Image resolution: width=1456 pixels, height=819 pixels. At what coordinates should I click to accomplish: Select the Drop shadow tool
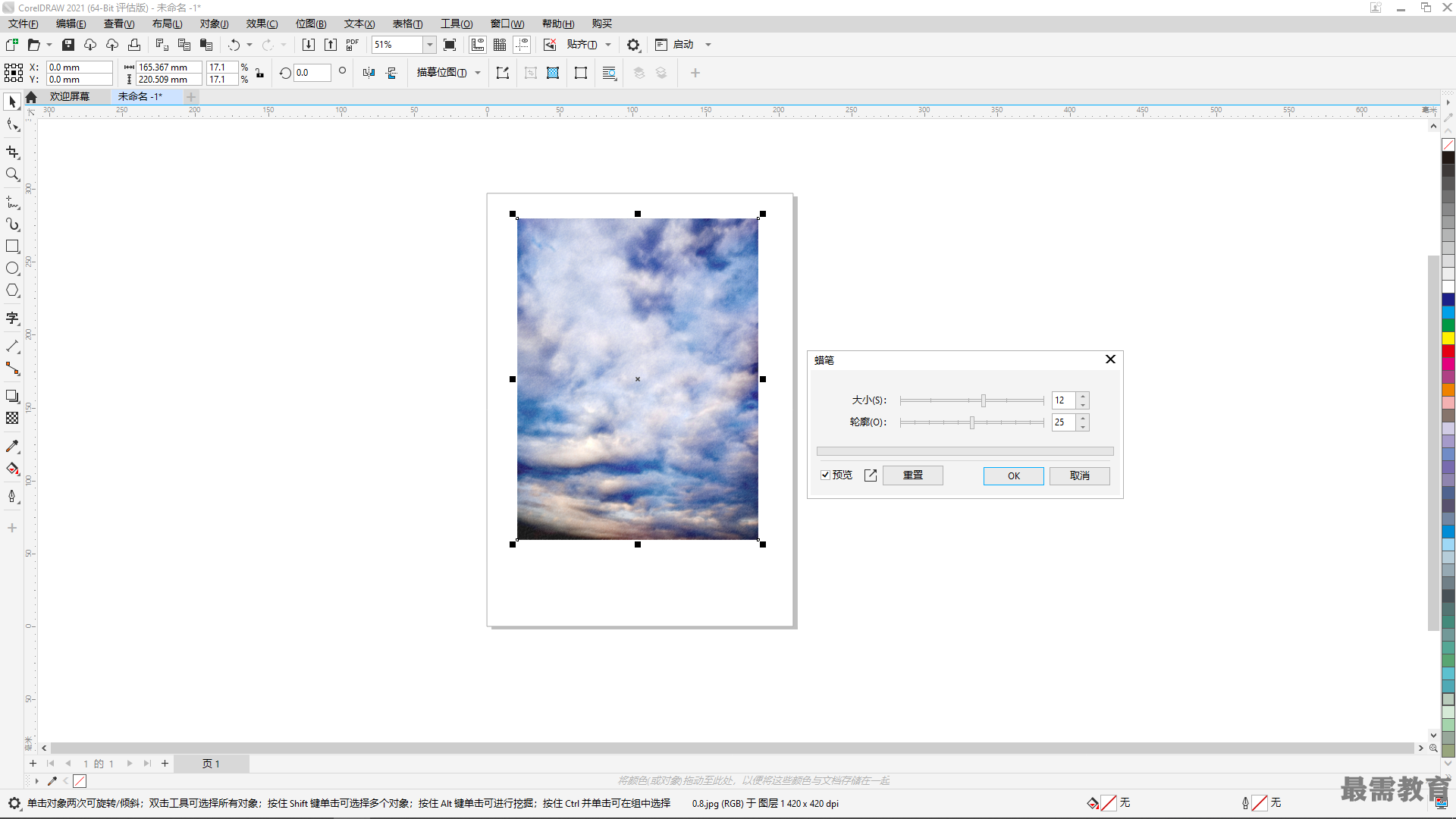(x=12, y=397)
